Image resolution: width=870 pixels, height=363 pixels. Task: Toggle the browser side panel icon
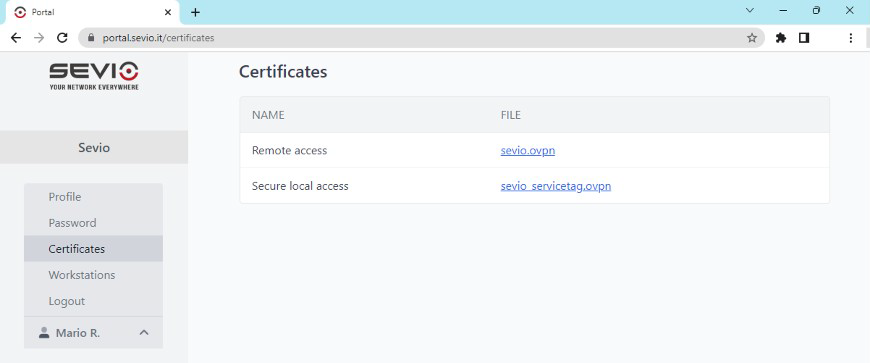pyautogui.click(x=804, y=38)
